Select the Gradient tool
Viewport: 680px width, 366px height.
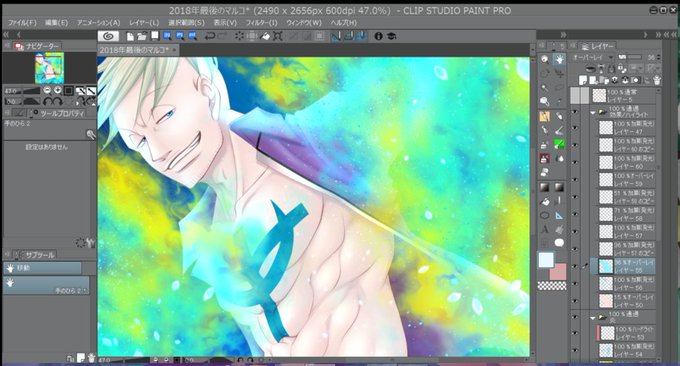[545, 187]
